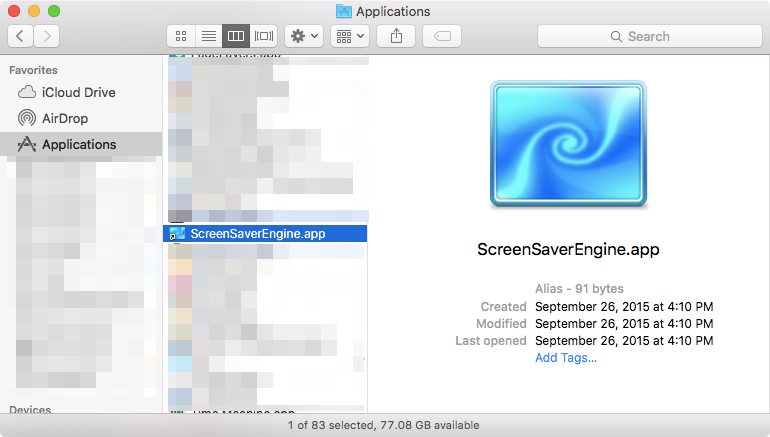Click the large ScreenSaverEngine preview icon
Image resolution: width=770 pixels, height=437 pixels.
pyautogui.click(x=568, y=143)
